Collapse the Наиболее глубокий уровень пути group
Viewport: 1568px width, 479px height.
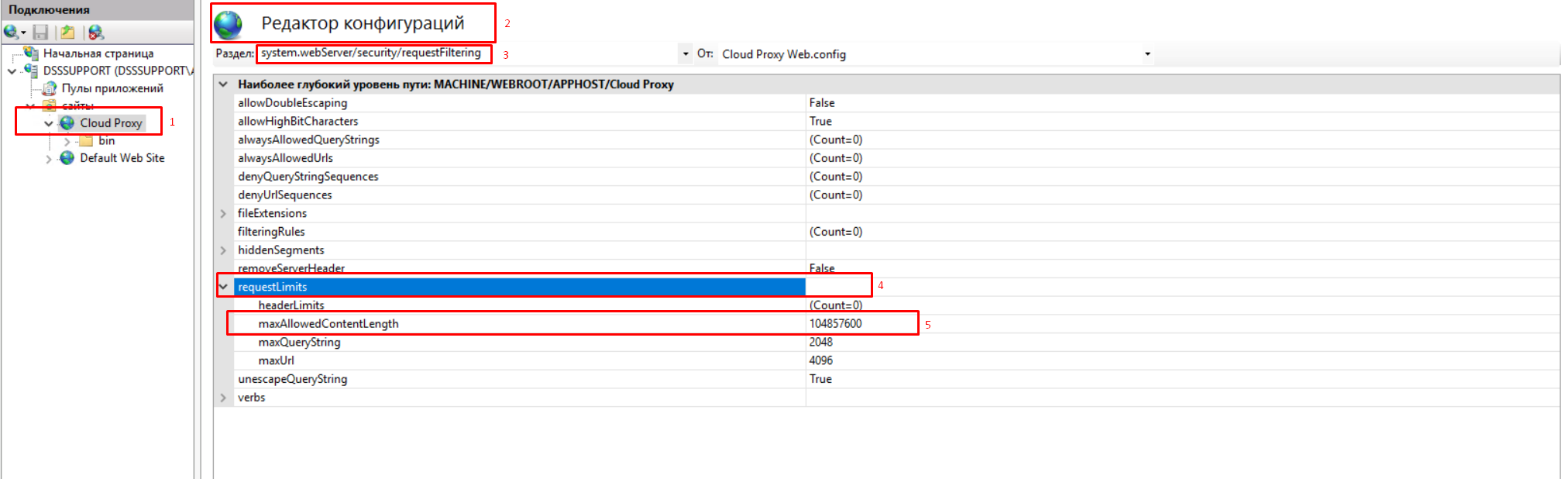point(224,84)
